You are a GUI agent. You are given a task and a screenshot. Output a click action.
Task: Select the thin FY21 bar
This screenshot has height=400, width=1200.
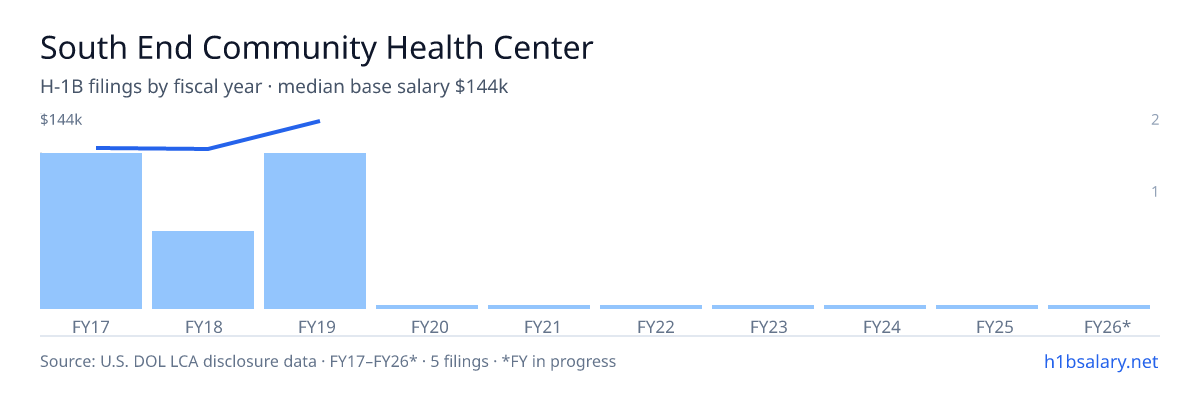coord(539,307)
